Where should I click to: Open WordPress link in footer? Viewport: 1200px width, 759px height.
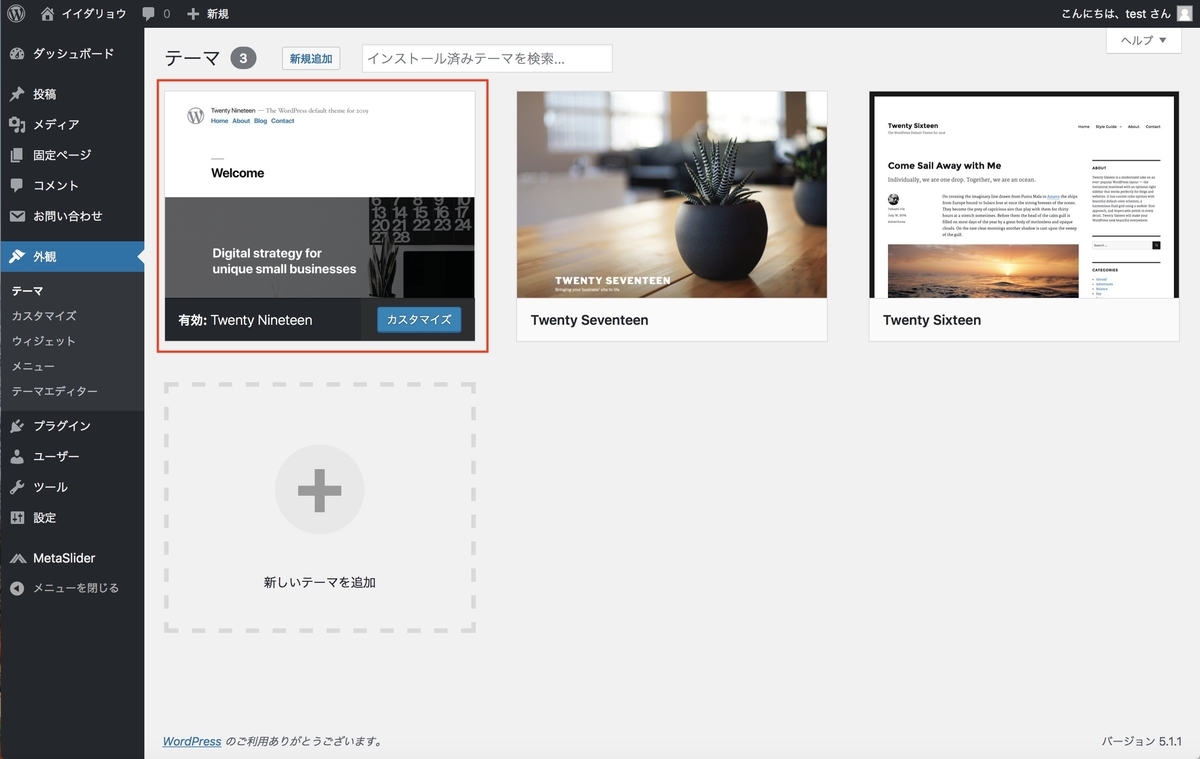[x=192, y=741]
